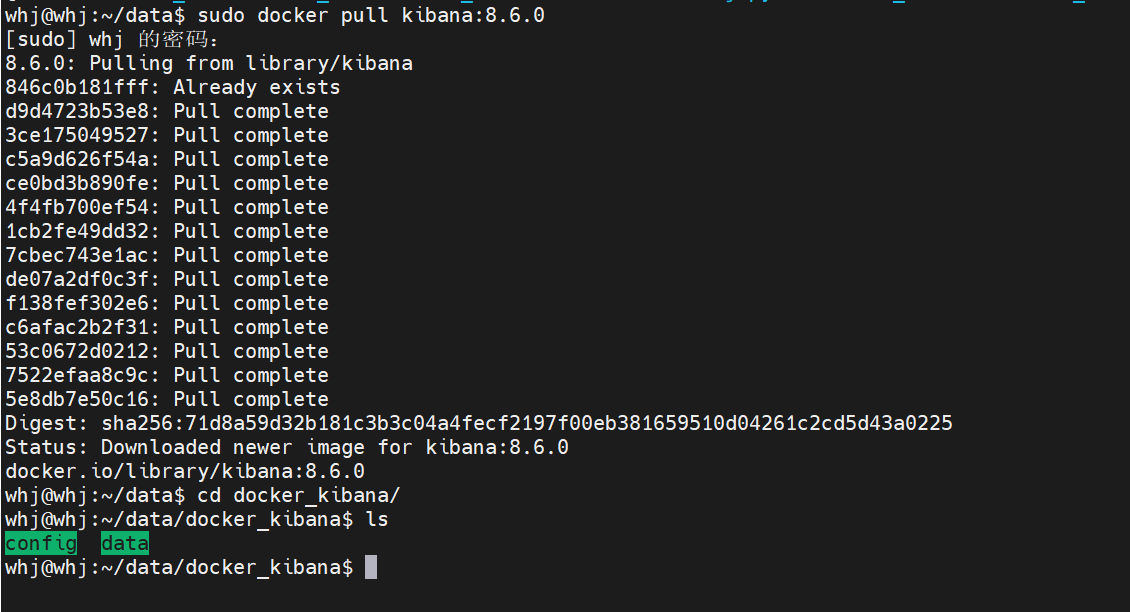Click the layer ID c5a9d626f54a
Screen dimensions: 1130x612
[x=77, y=159]
